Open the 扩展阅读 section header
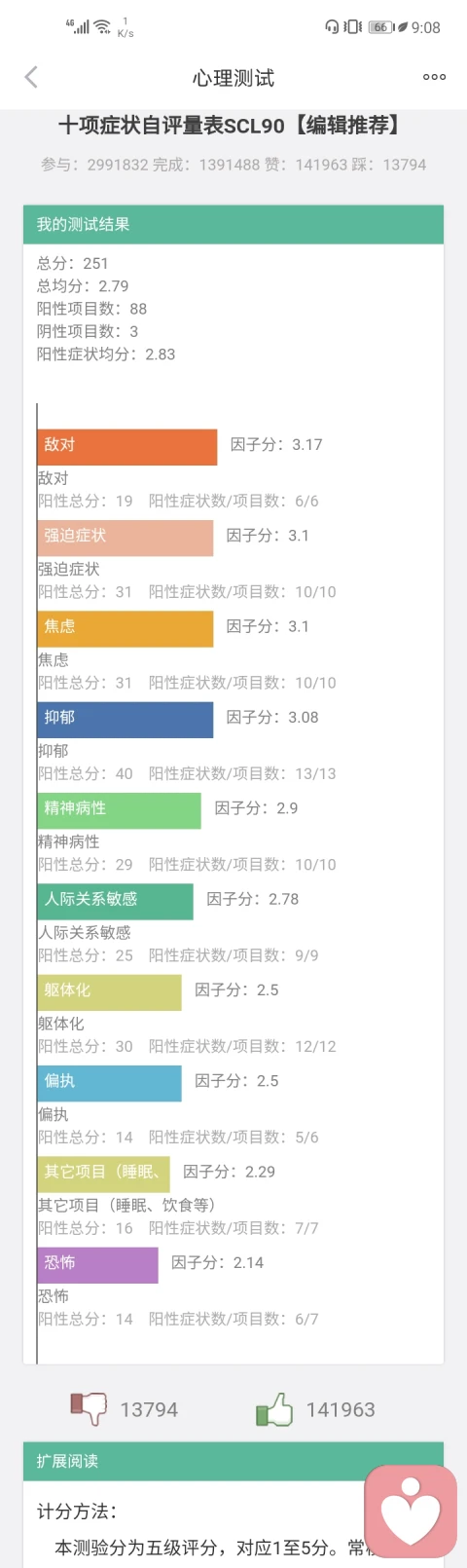467x1568 pixels. 233,1461
